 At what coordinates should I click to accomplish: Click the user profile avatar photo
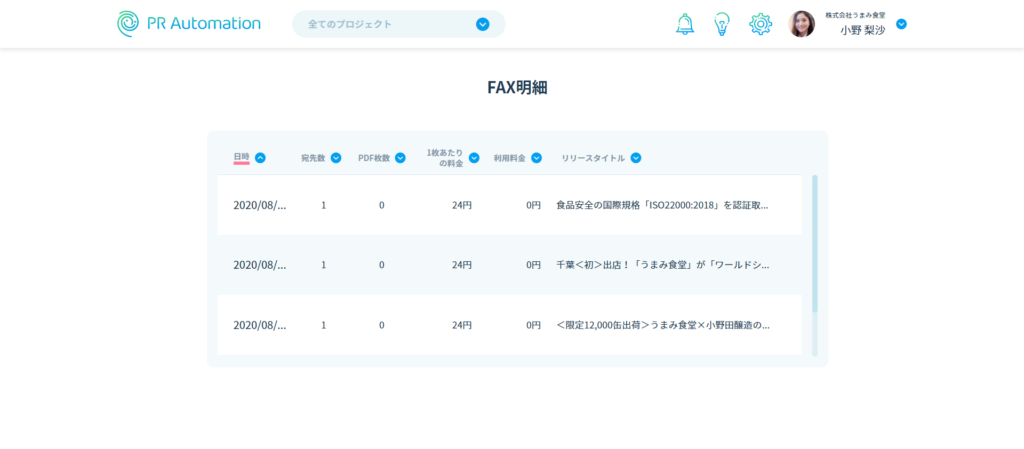pos(801,24)
